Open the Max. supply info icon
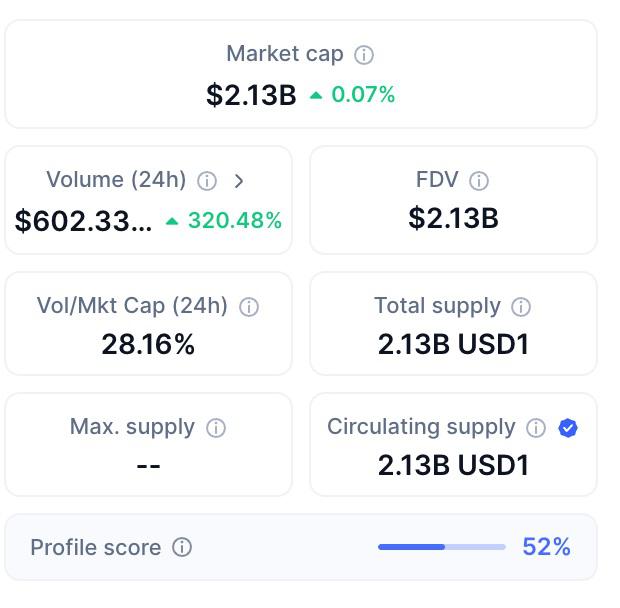This screenshot has width=620, height=608. [216, 428]
